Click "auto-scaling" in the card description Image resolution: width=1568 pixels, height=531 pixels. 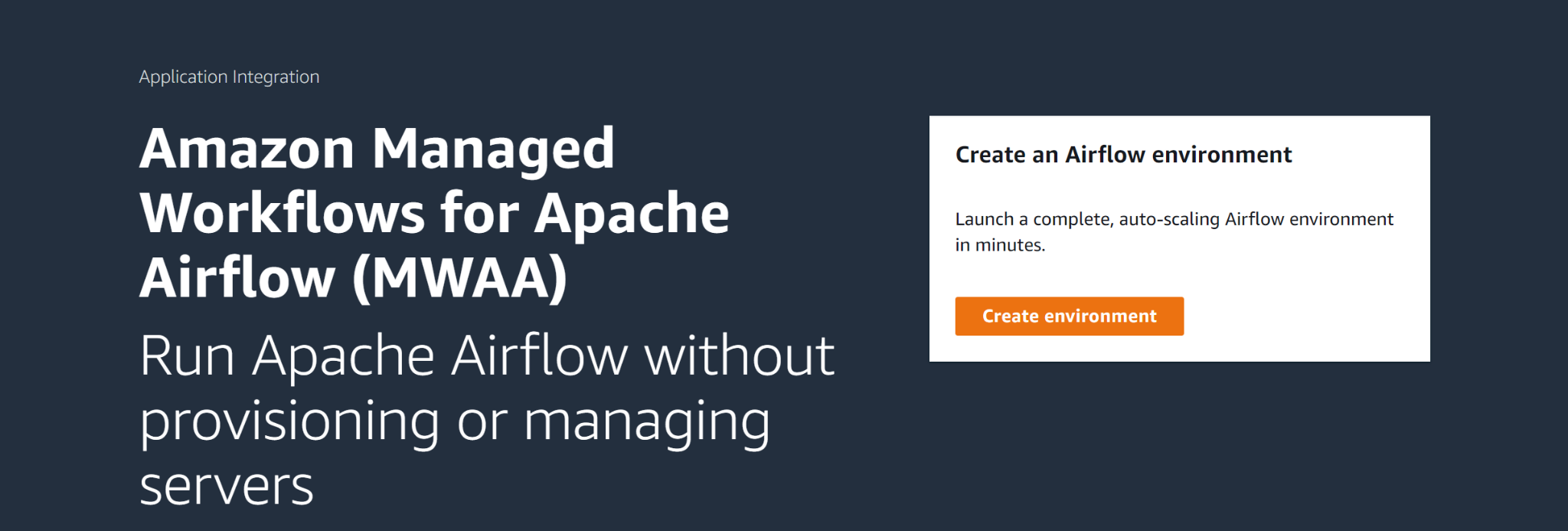point(1169,219)
